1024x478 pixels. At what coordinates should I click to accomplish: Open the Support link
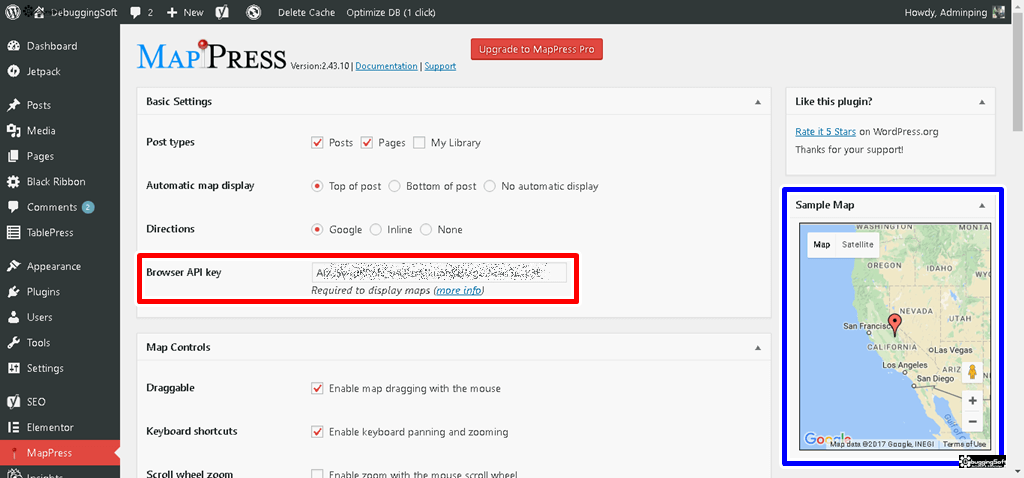pos(440,66)
